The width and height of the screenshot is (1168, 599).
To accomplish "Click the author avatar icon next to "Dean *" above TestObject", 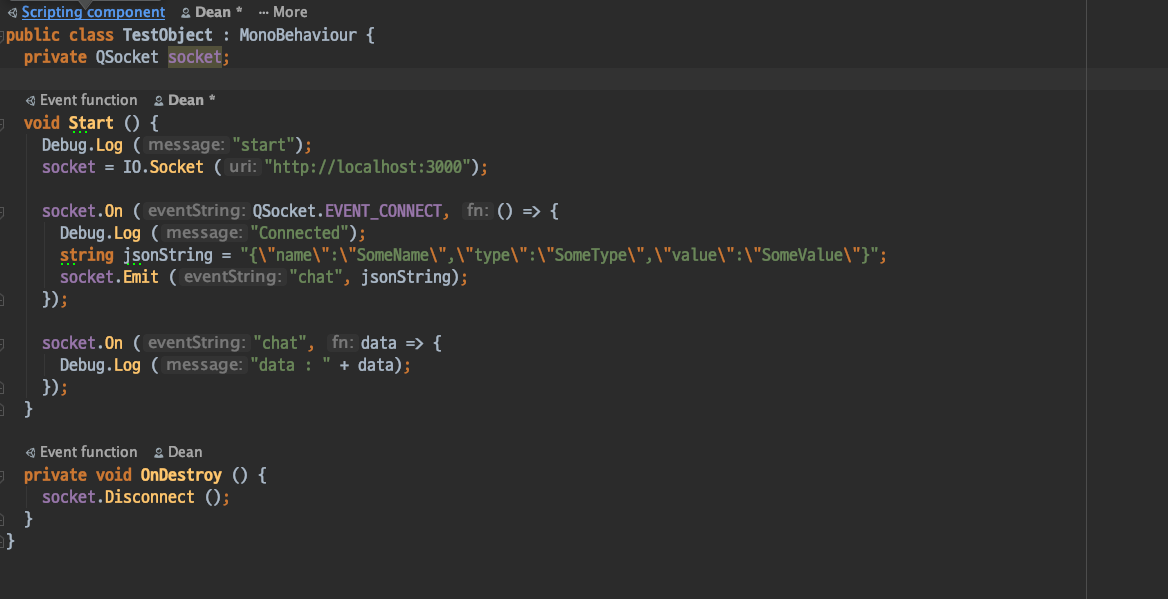I will 184,11.
